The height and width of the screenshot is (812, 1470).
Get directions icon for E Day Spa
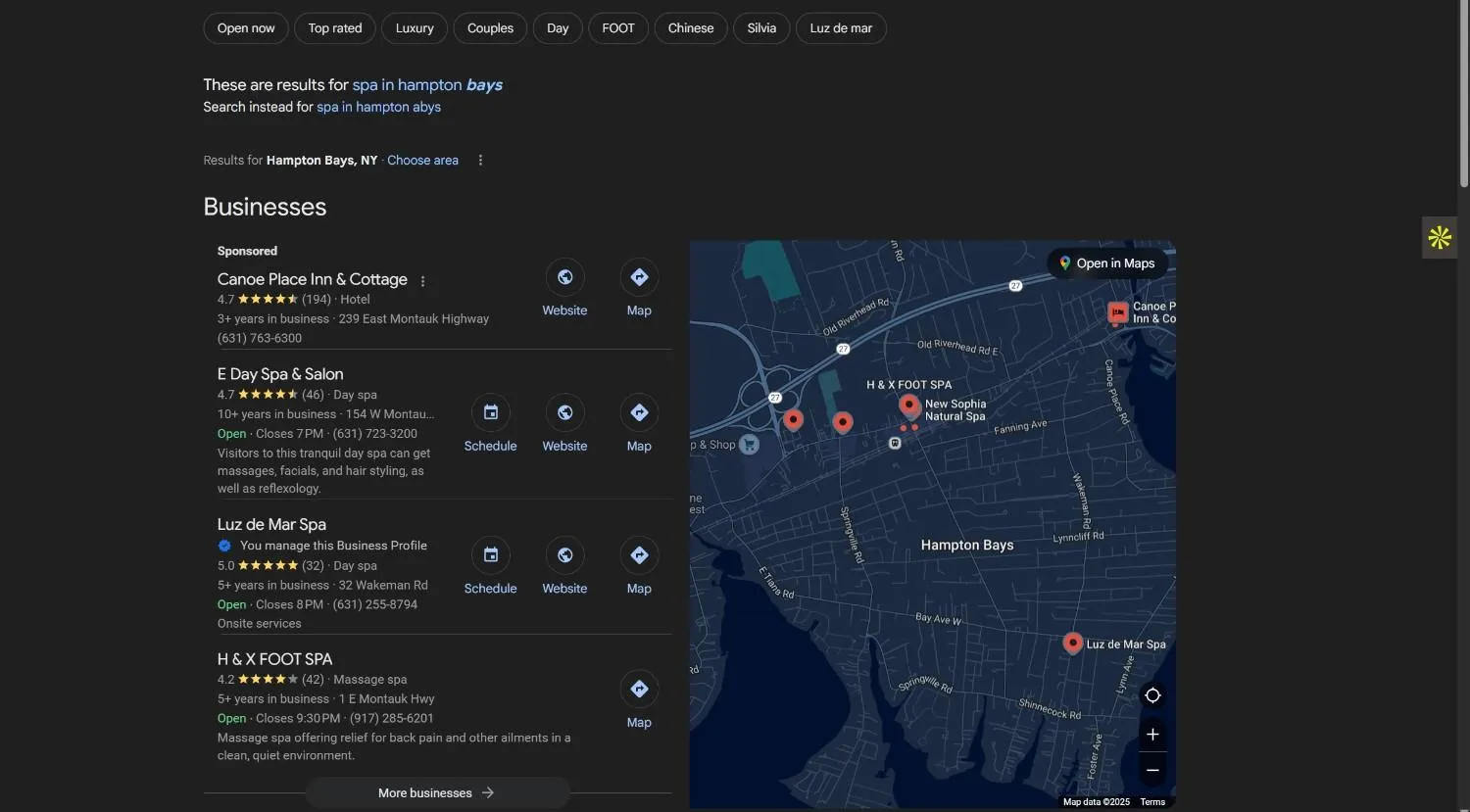(x=639, y=412)
